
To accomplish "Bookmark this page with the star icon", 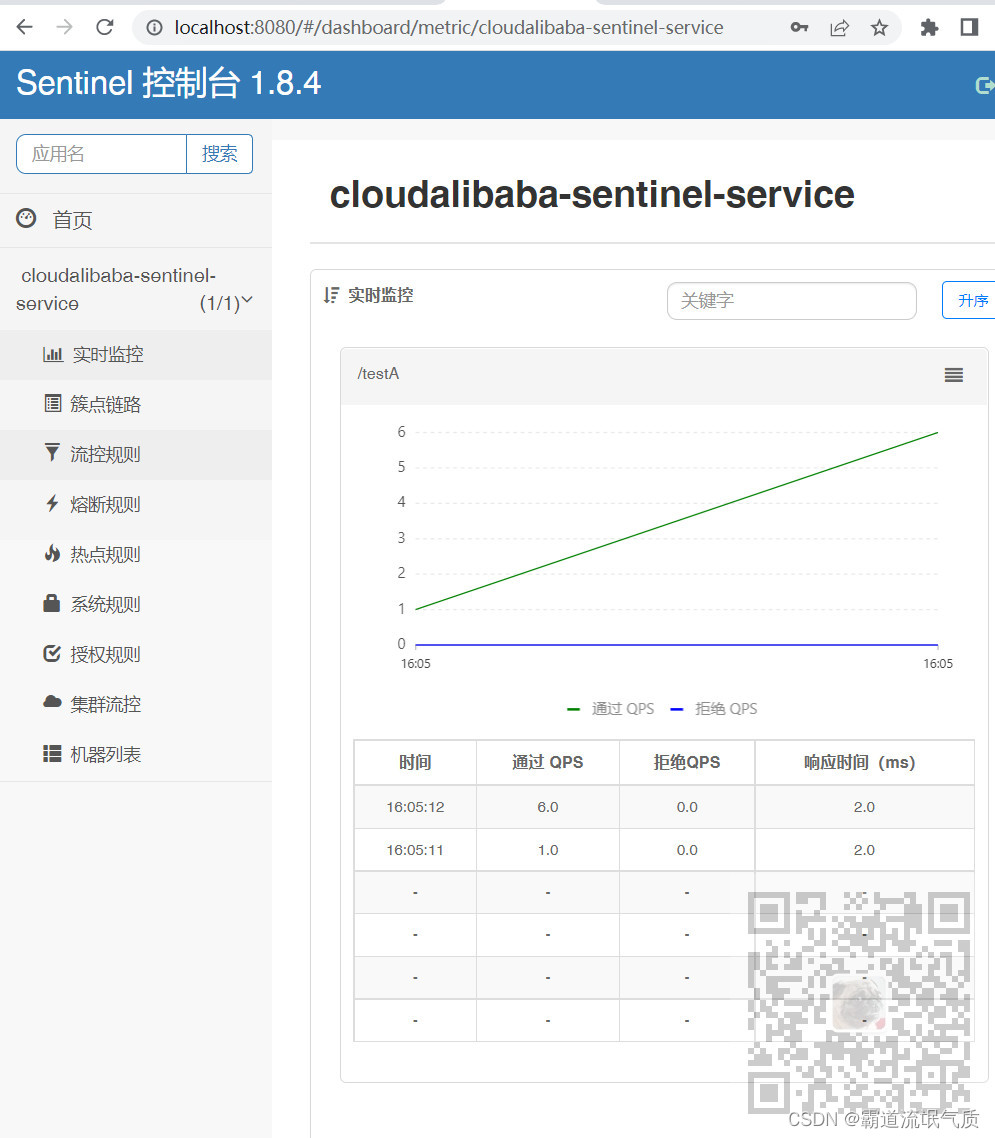I will [x=879, y=28].
